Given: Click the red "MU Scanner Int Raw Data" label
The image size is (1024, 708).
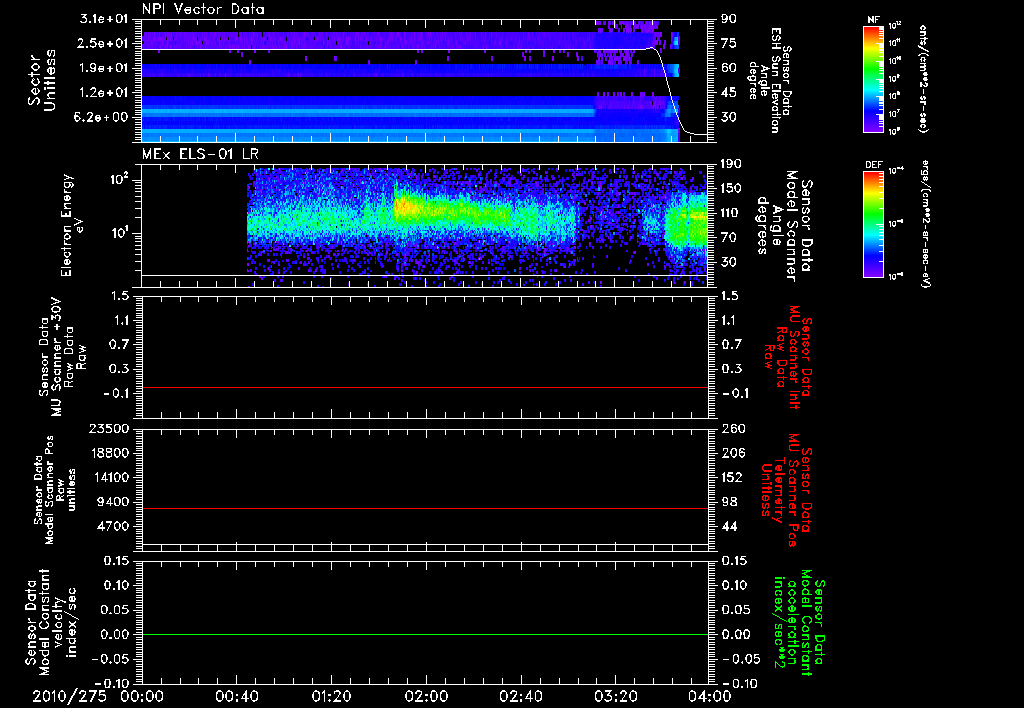Looking at the screenshot, I should click(x=788, y=357).
